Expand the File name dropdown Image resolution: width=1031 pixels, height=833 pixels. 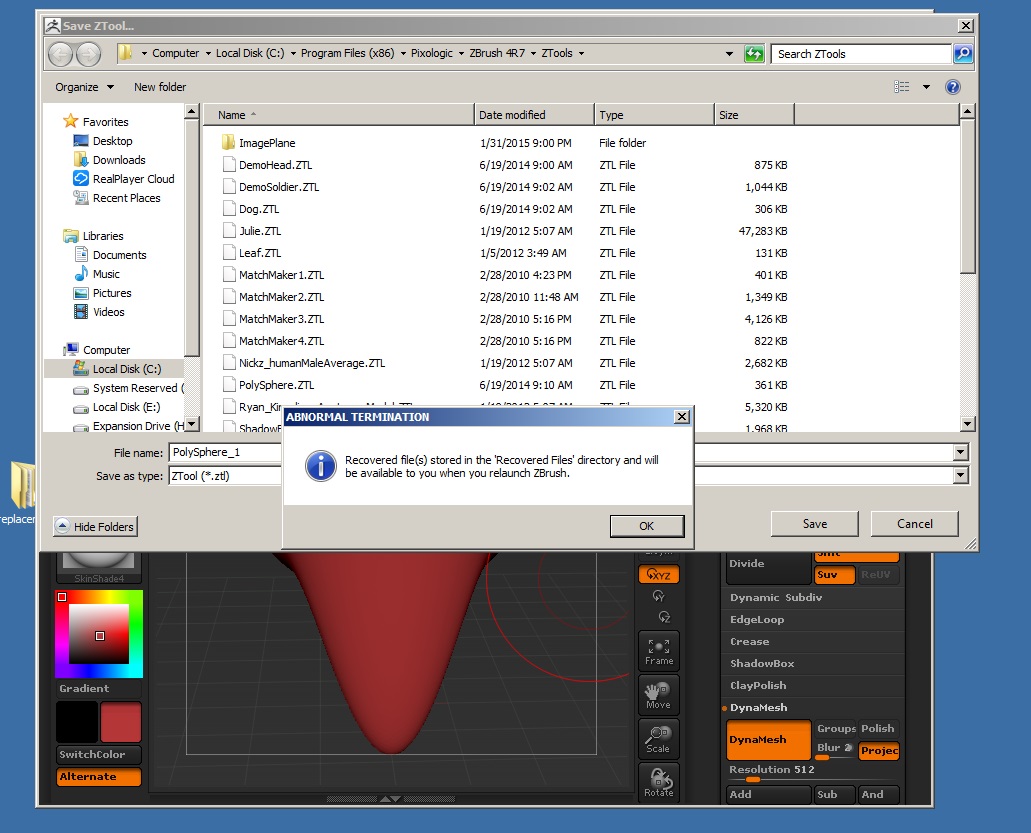tap(961, 452)
